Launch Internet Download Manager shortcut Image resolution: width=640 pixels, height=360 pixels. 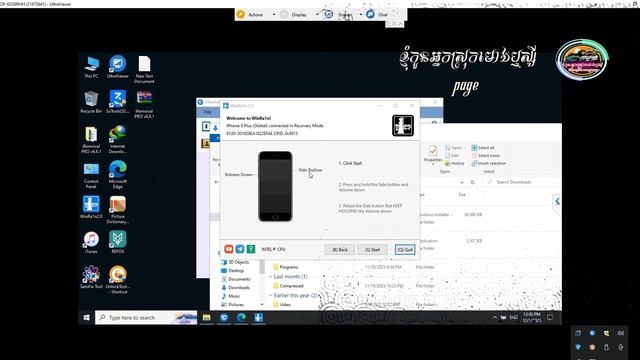[x=118, y=140]
